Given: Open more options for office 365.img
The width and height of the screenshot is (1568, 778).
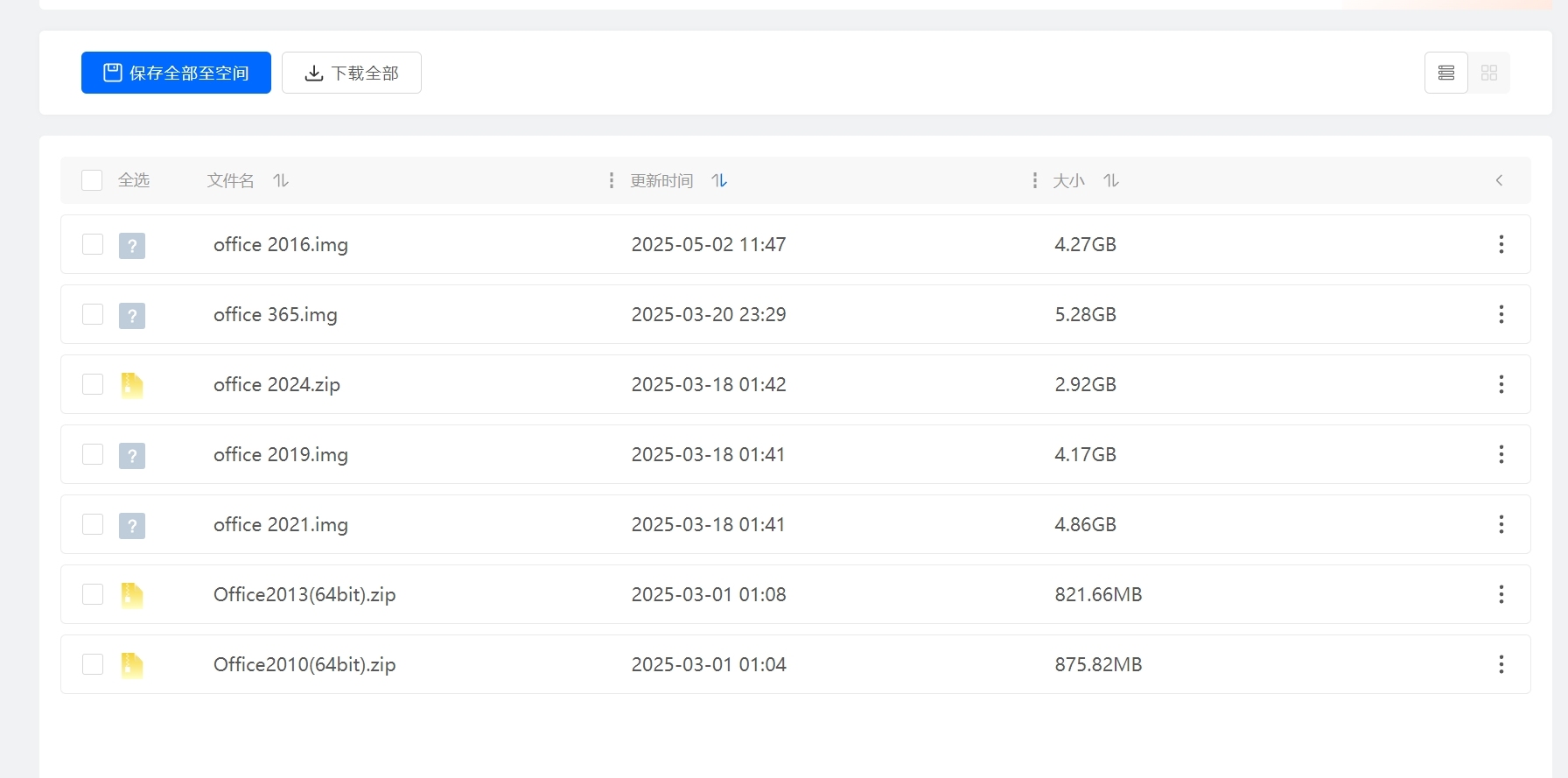Looking at the screenshot, I should (1501, 314).
